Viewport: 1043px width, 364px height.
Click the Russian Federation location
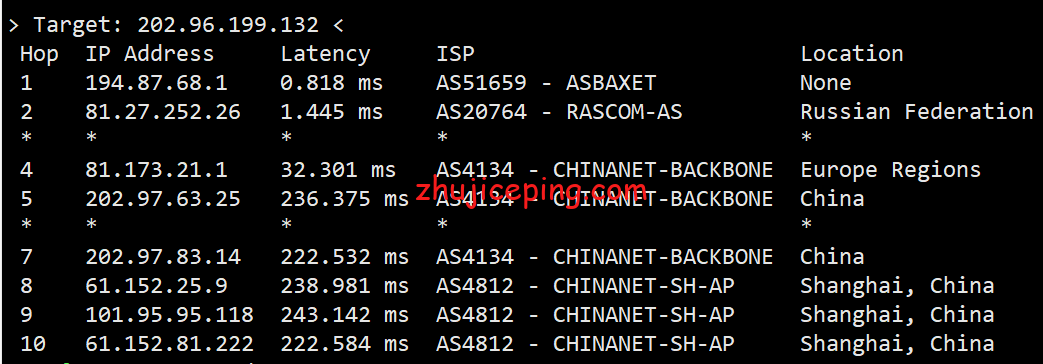pyautogui.click(x=917, y=112)
